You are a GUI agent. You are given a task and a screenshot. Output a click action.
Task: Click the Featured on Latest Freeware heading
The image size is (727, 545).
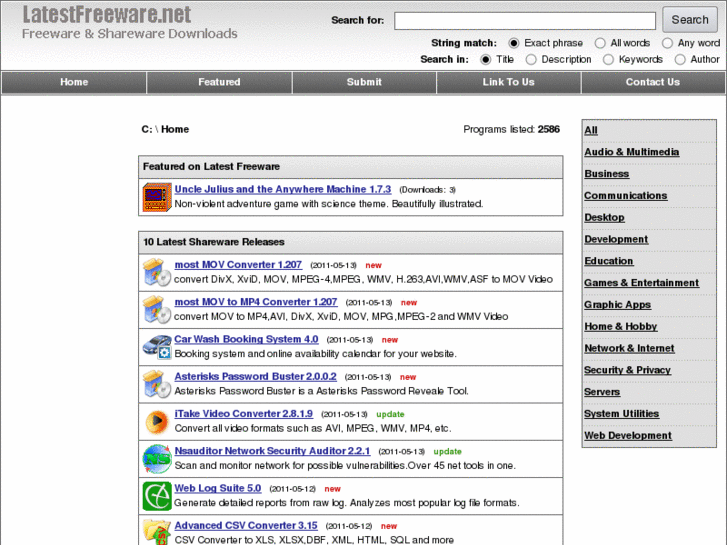(211, 167)
